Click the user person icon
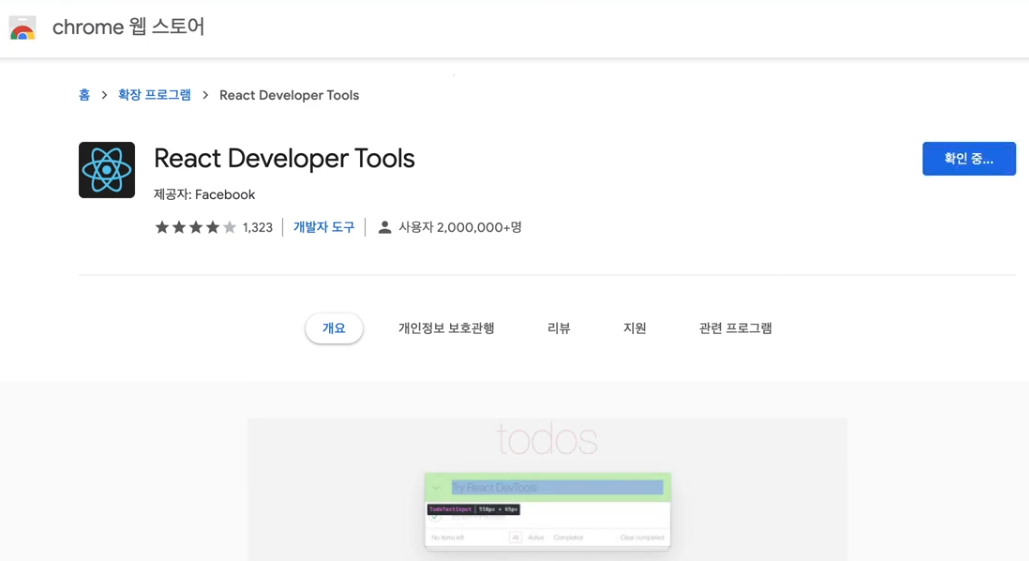Image resolution: width=1029 pixels, height=561 pixels. 385,228
